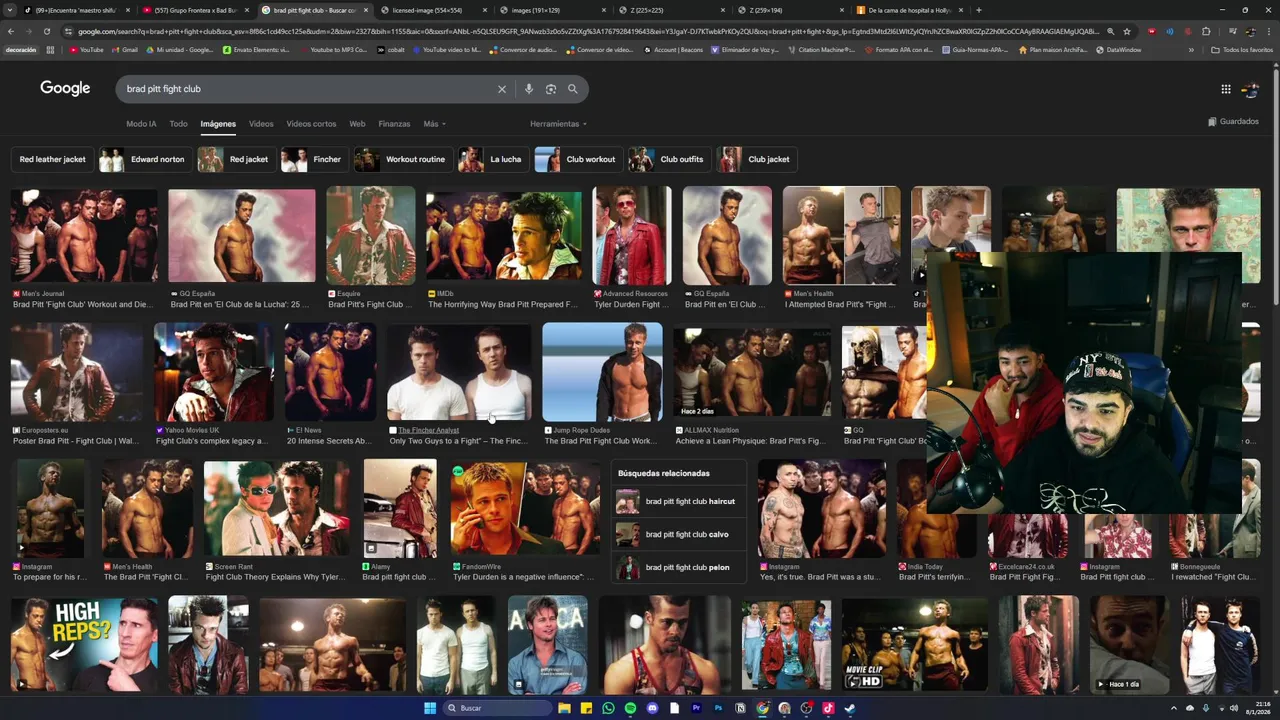The image size is (1280, 720).
Task: Click the Google logo
Action: [x=65, y=88]
